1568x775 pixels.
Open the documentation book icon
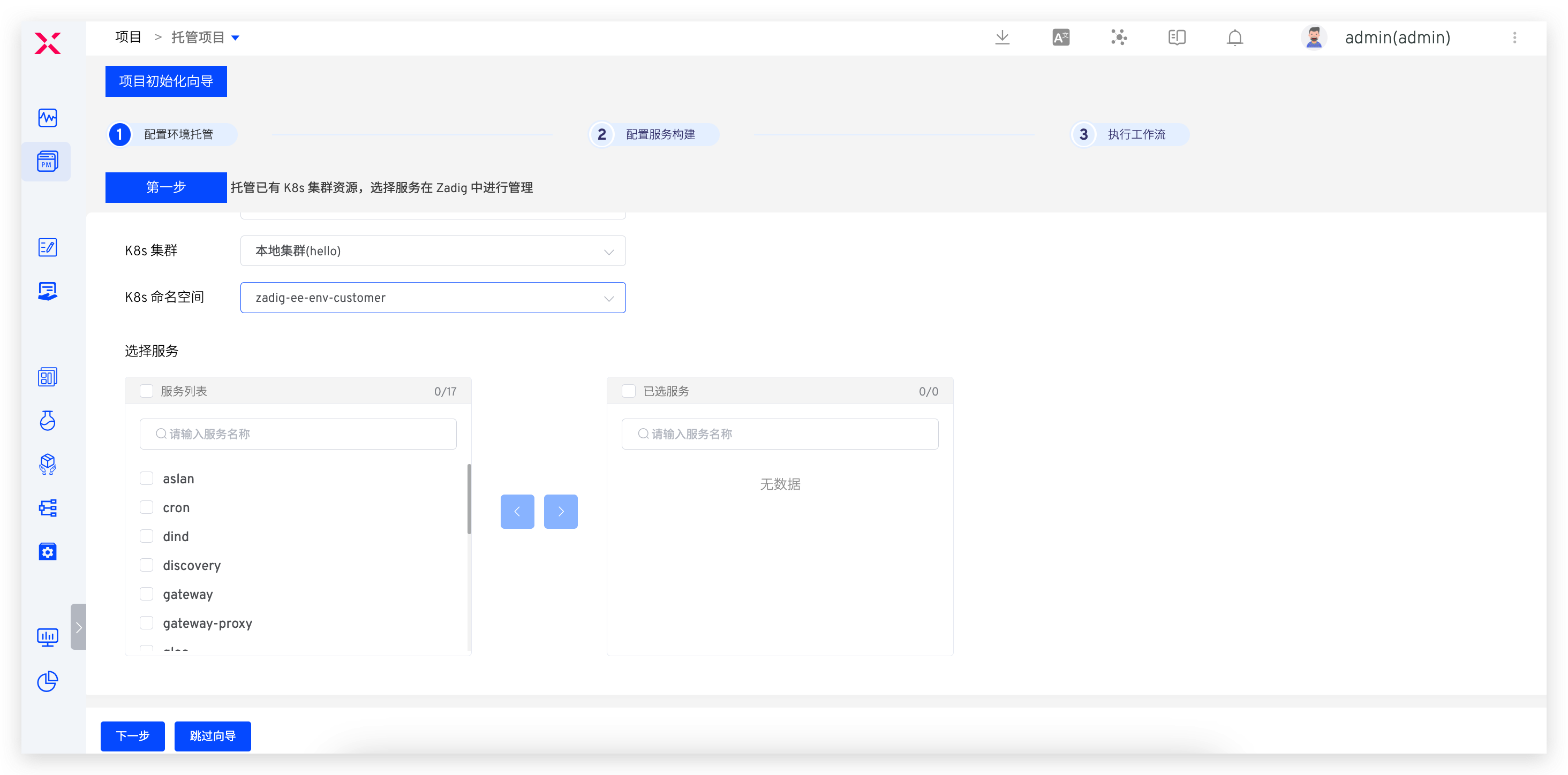coord(1176,37)
